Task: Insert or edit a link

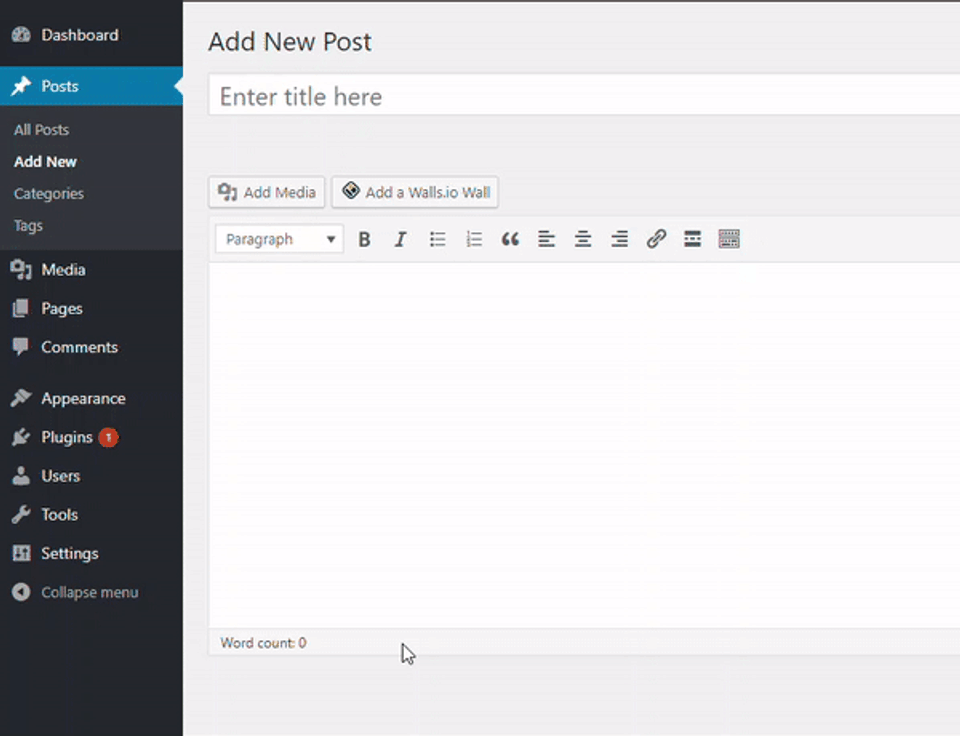Action: pyautogui.click(x=656, y=239)
